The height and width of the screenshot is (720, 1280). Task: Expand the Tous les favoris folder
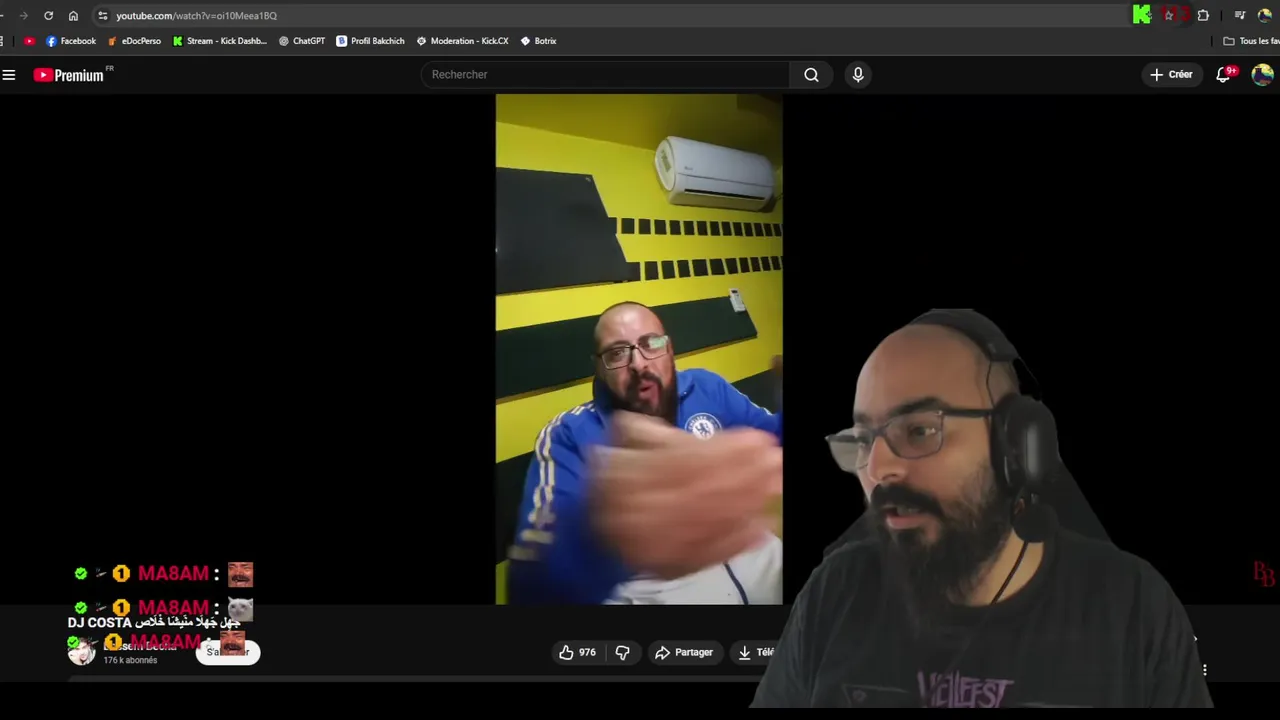(1251, 41)
